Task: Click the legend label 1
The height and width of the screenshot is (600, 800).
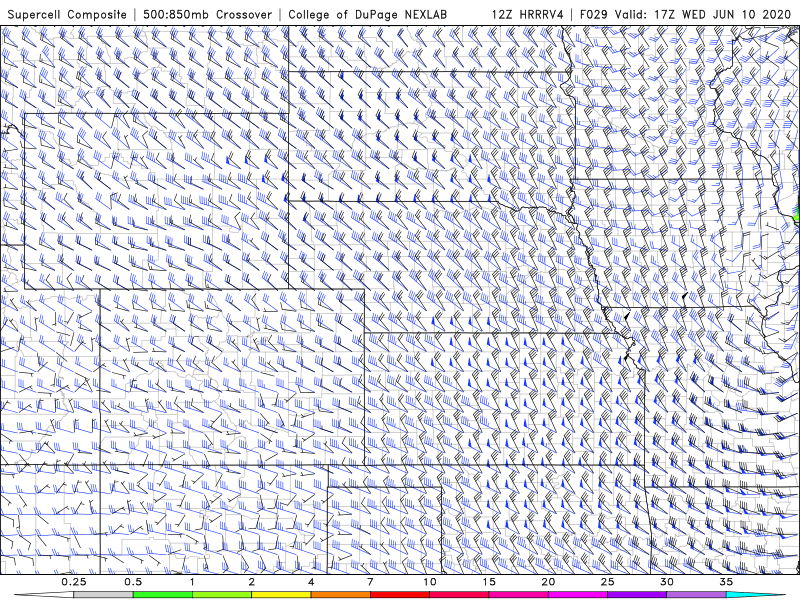Action: pos(192,582)
